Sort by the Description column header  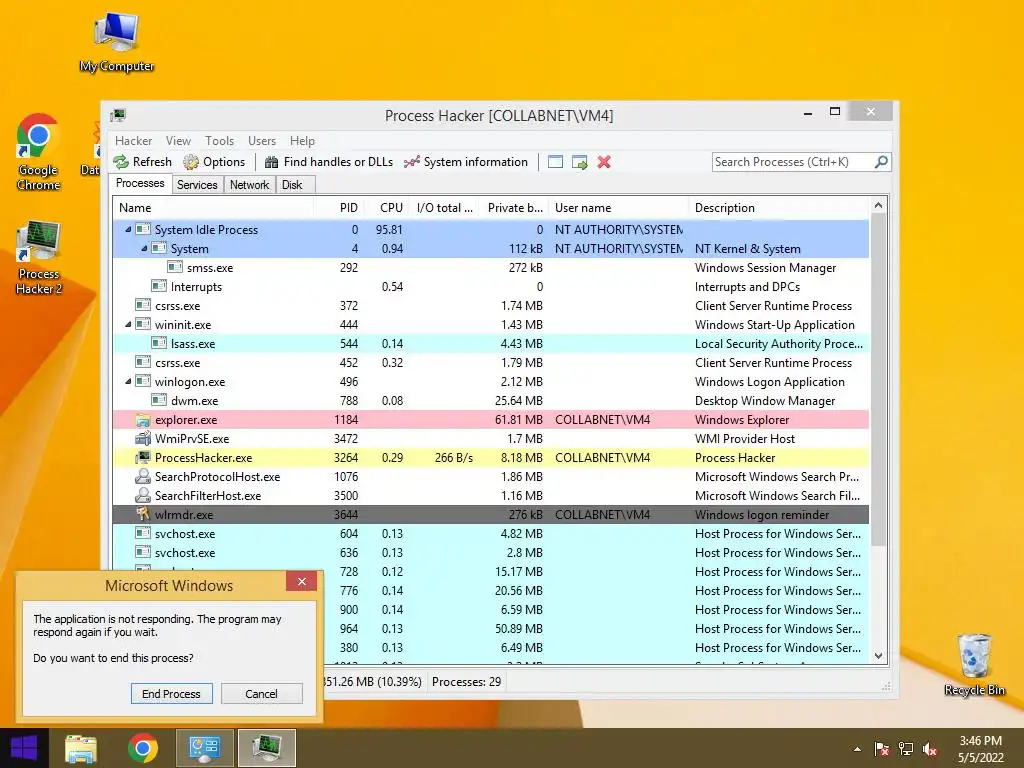779,208
